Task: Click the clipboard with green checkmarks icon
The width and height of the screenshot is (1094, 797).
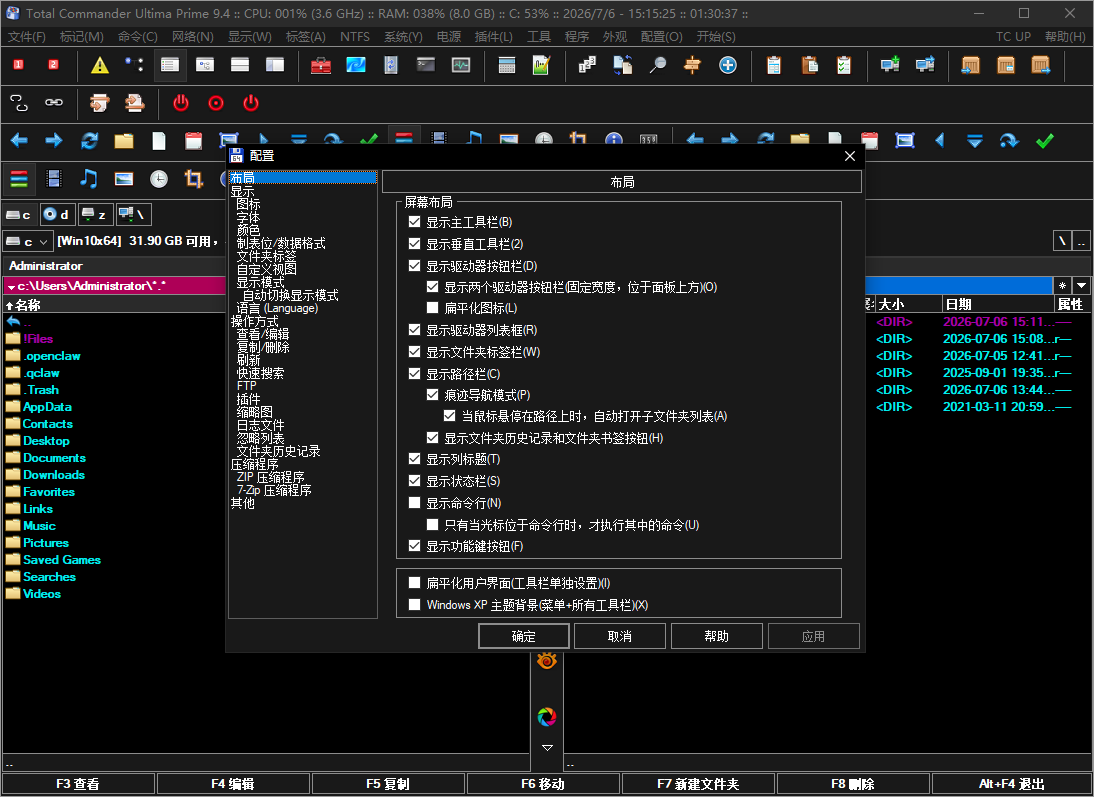Action: [844, 65]
